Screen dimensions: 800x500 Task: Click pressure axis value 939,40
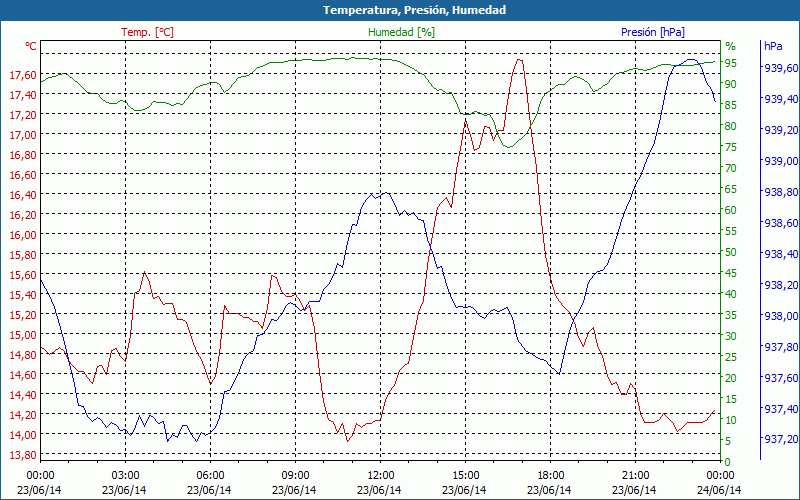(781, 99)
